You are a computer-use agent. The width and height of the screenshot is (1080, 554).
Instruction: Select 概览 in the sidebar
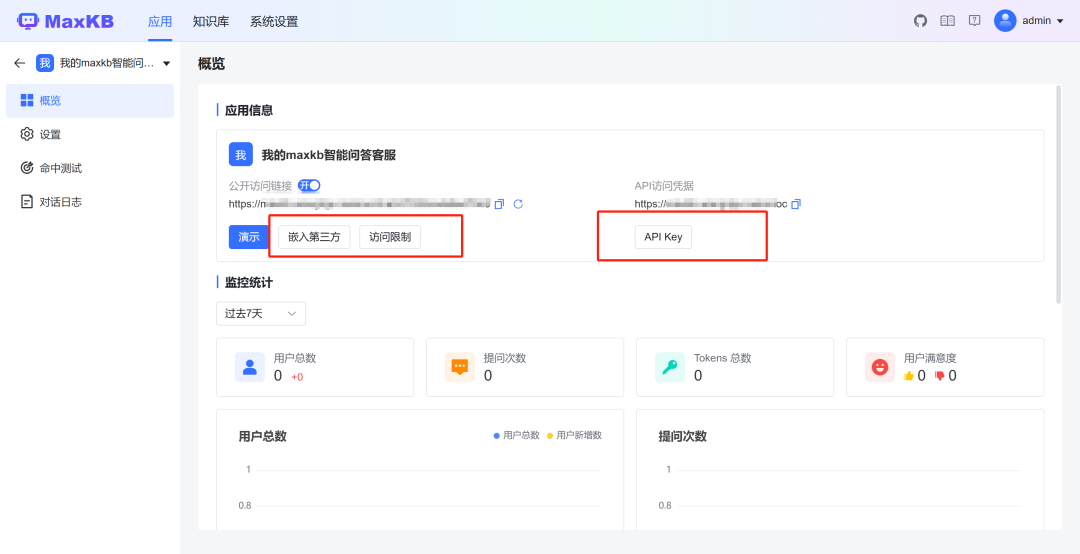point(90,101)
